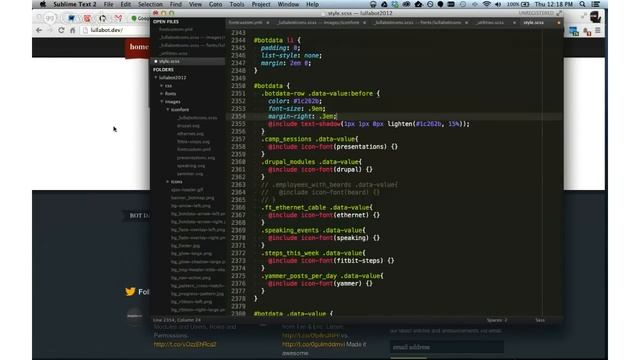The width and height of the screenshot is (640, 360).
Task: Click the Twitter bird icon on the webpage
Action: click(130, 291)
